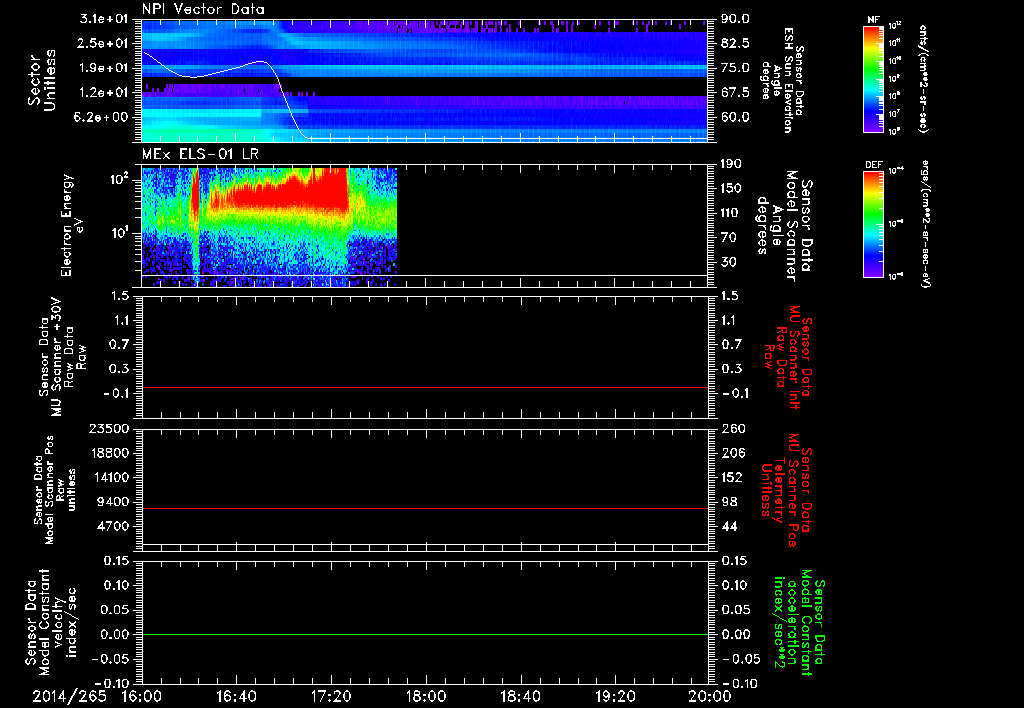
Task: Click the 2.5e+01 sector tick label
Action: click(x=104, y=43)
